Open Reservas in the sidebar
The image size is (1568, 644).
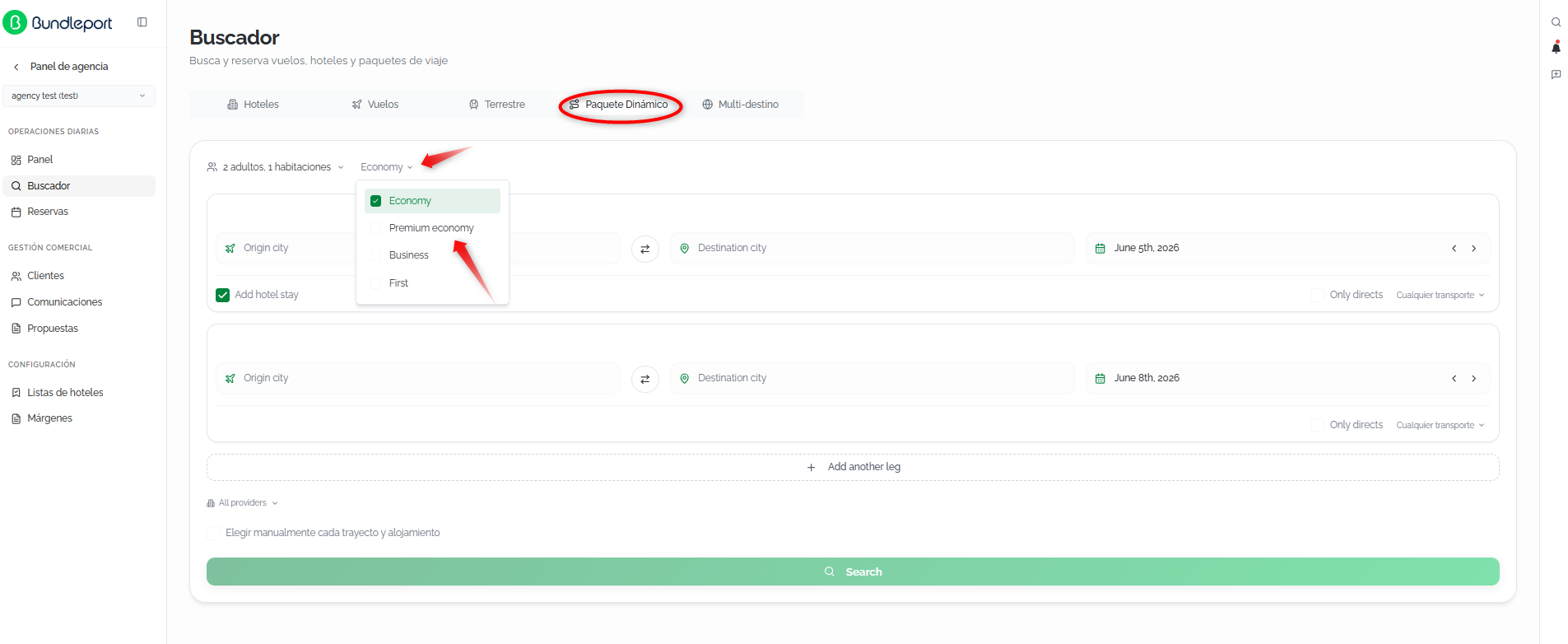(79, 212)
